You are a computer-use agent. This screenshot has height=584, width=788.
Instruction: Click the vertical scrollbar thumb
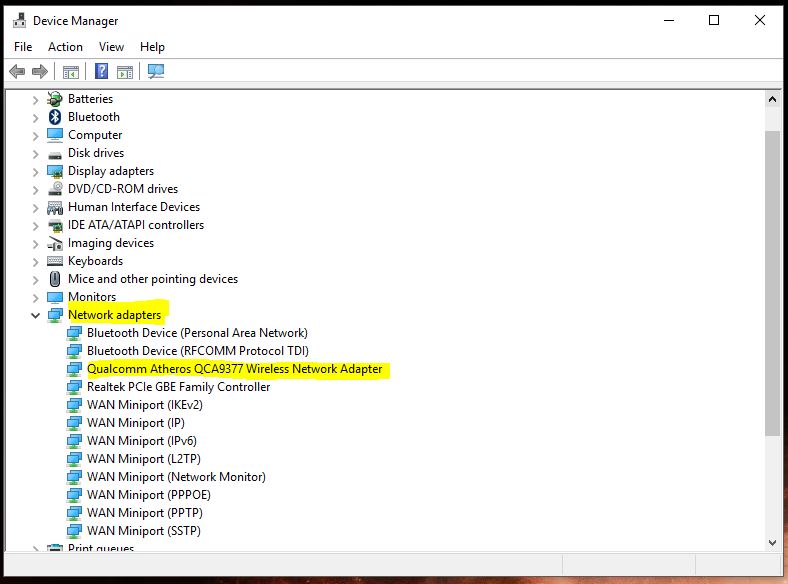772,283
